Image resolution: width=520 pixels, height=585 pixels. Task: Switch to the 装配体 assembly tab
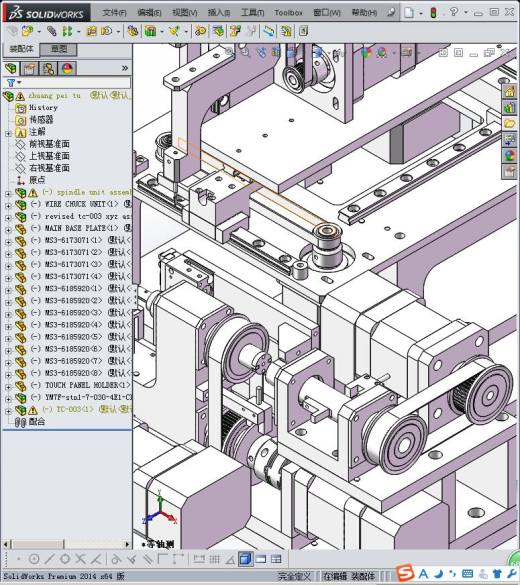point(21,49)
